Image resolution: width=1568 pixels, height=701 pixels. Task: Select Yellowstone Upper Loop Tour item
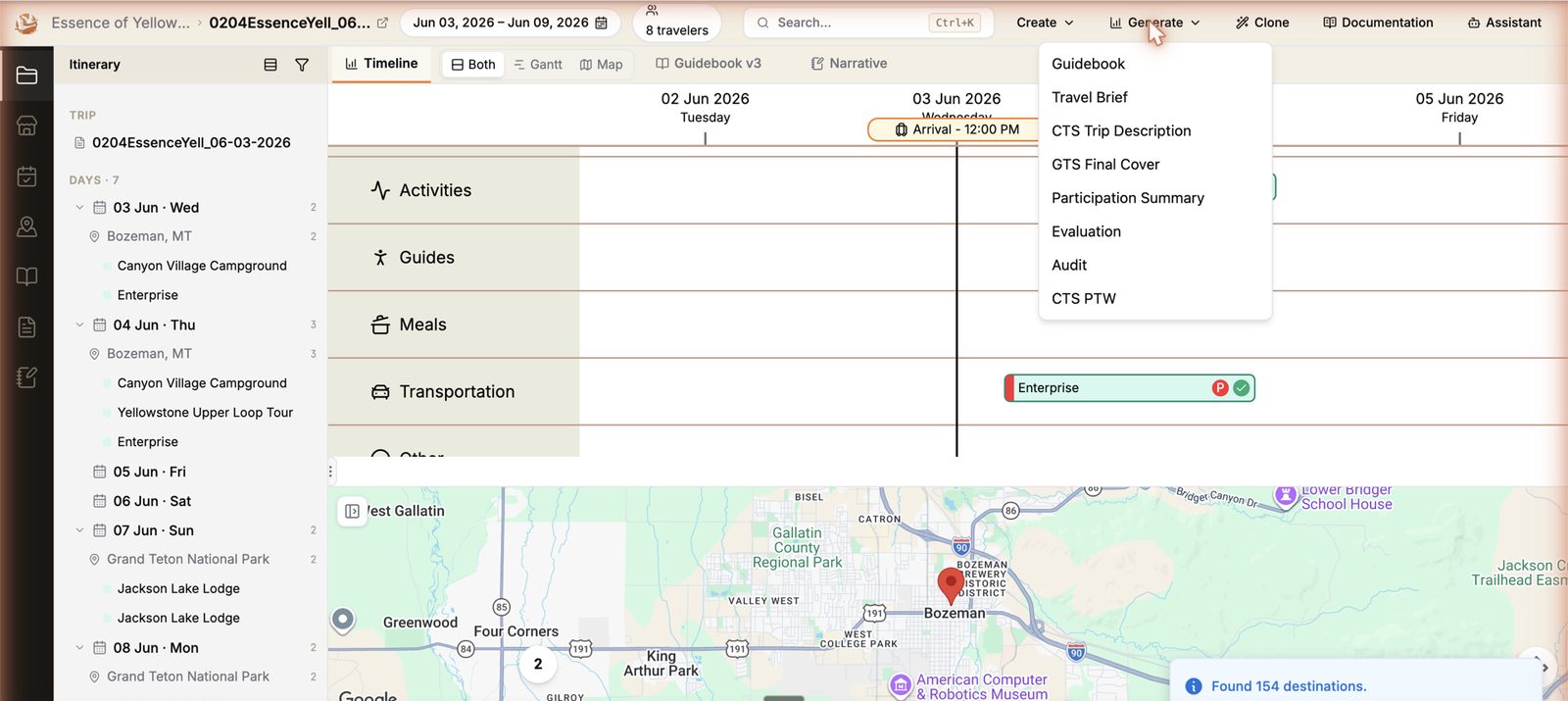point(205,413)
